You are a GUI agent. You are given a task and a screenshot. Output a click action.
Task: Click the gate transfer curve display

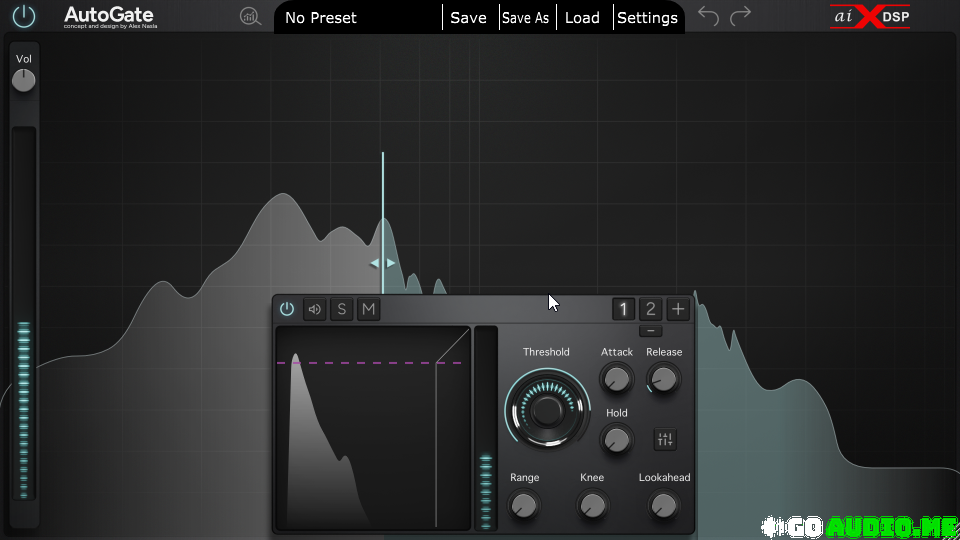point(373,428)
